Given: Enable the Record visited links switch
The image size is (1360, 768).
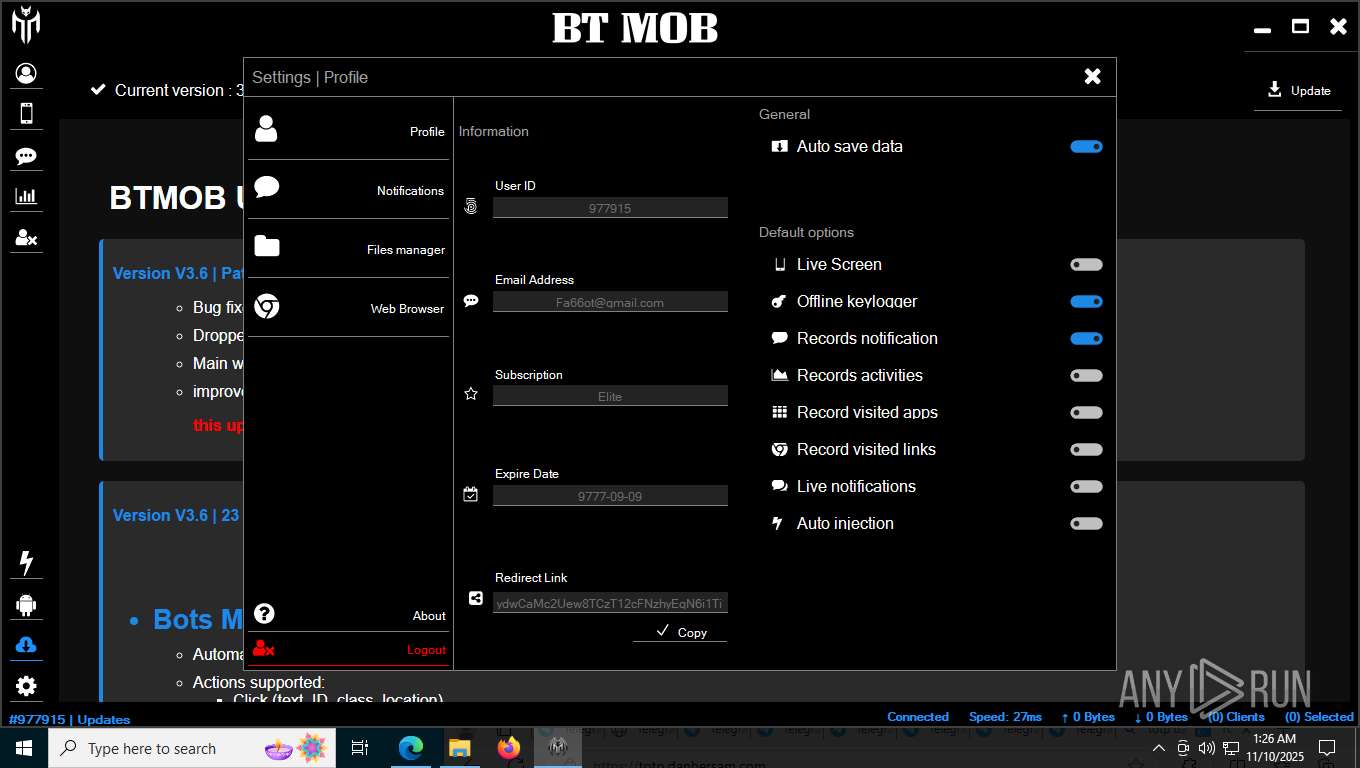Looking at the screenshot, I should click(1086, 449).
